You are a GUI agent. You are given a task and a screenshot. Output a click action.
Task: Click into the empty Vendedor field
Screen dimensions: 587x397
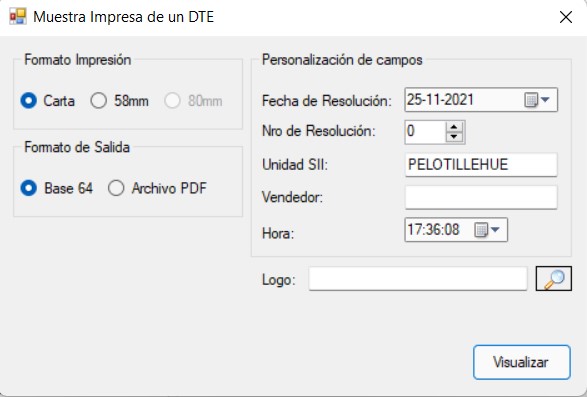pos(481,197)
